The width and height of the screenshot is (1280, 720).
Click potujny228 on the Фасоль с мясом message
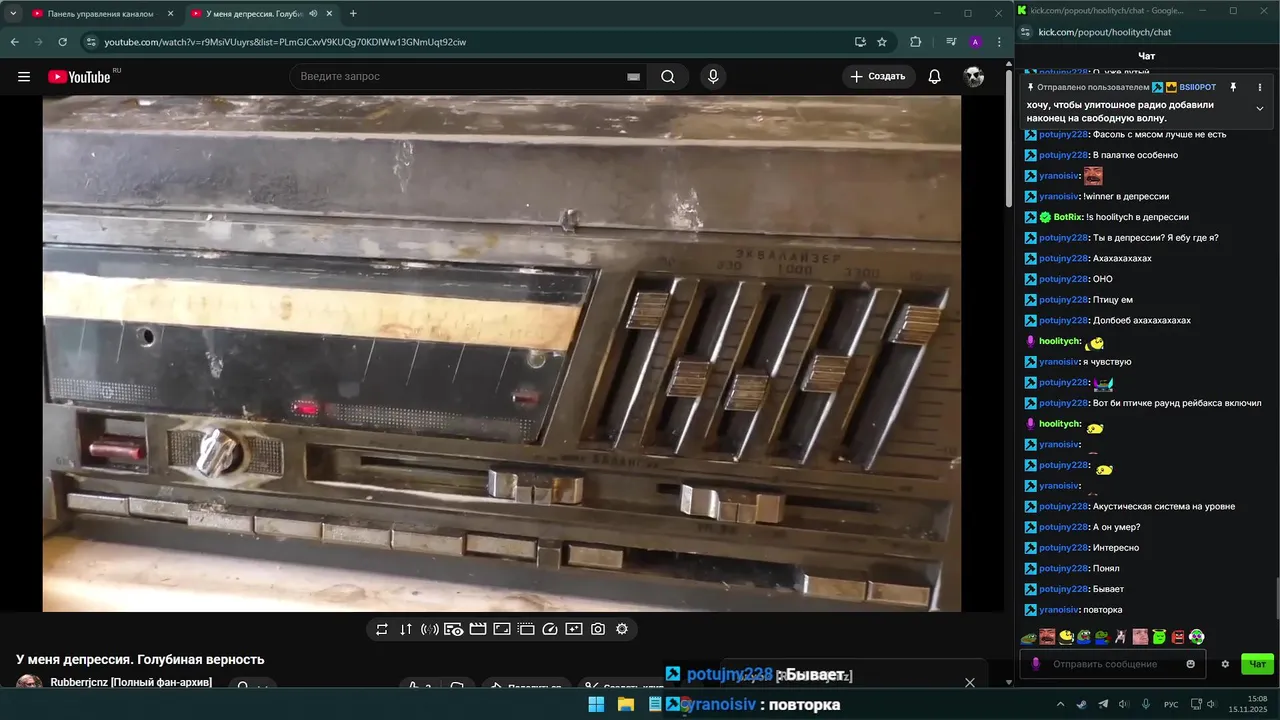(1063, 134)
